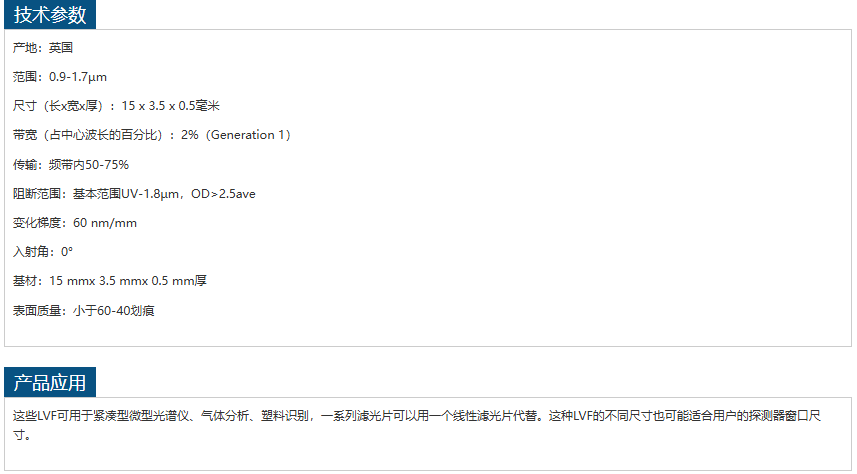Click the text 紧凑型微型光谱仪 in the paragraph

tap(140, 416)
